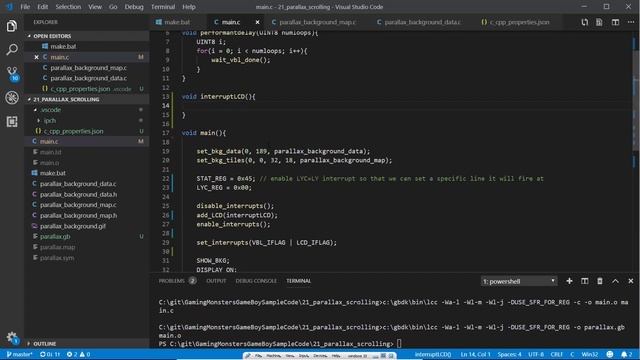This screenshot has width=640, height=360.
Task: Open the Extensions view in activity bar
Action: (12, 121)
